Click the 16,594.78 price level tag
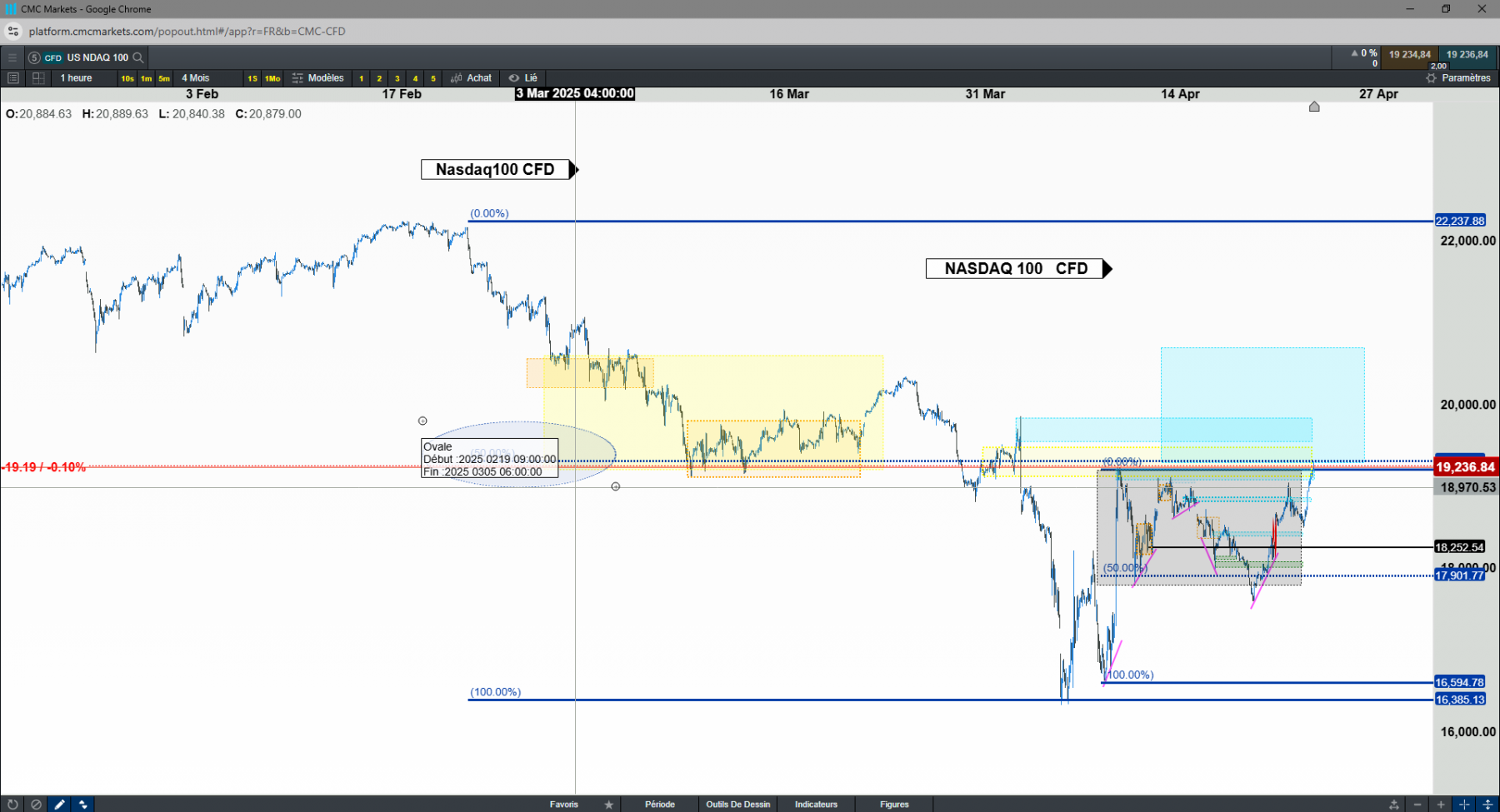The image size is (1500, 812). click(1459, 682)
